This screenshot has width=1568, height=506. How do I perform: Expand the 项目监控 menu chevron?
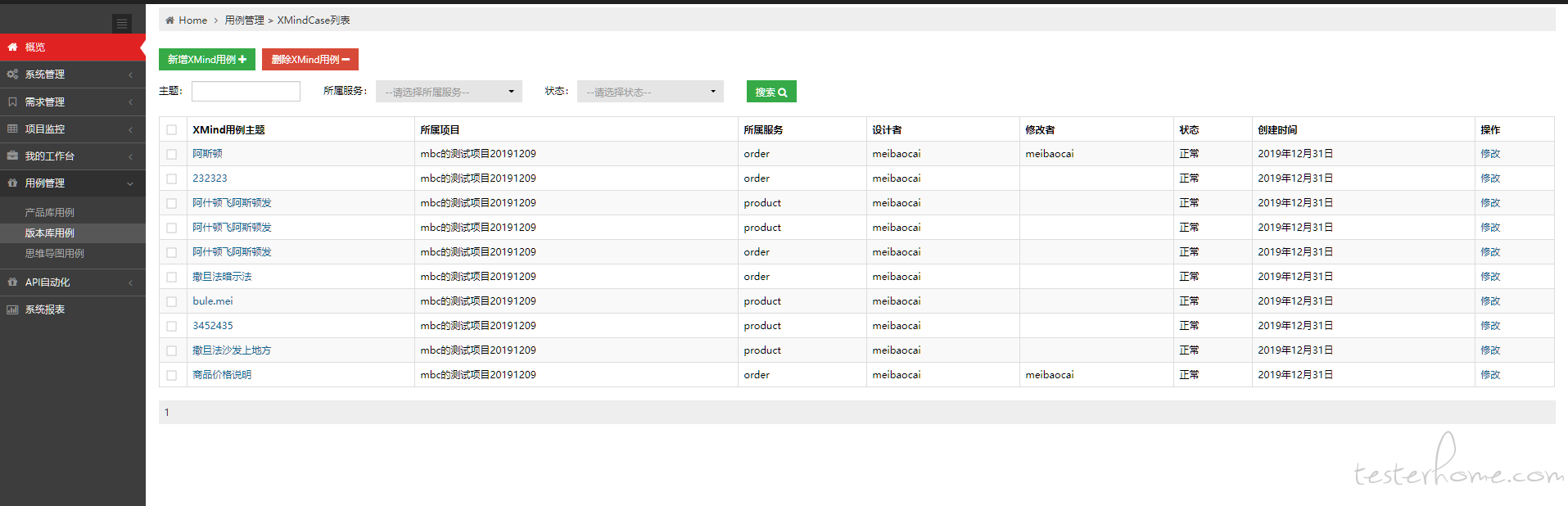click(x=130, y=129)
